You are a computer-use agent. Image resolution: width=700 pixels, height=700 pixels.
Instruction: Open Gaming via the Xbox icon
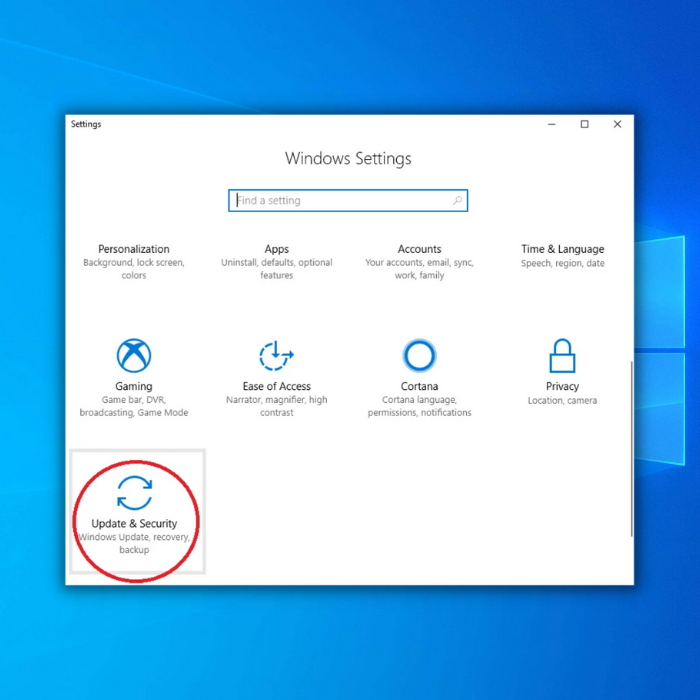(134, 356)
